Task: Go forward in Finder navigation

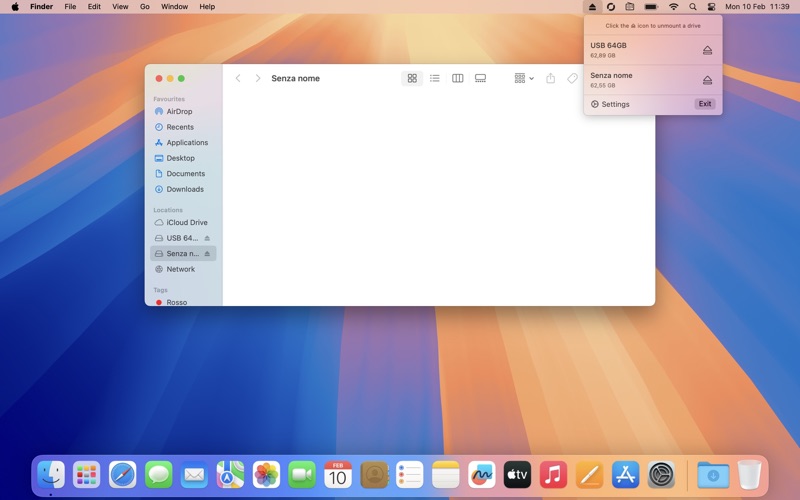Action: point(258,78)
